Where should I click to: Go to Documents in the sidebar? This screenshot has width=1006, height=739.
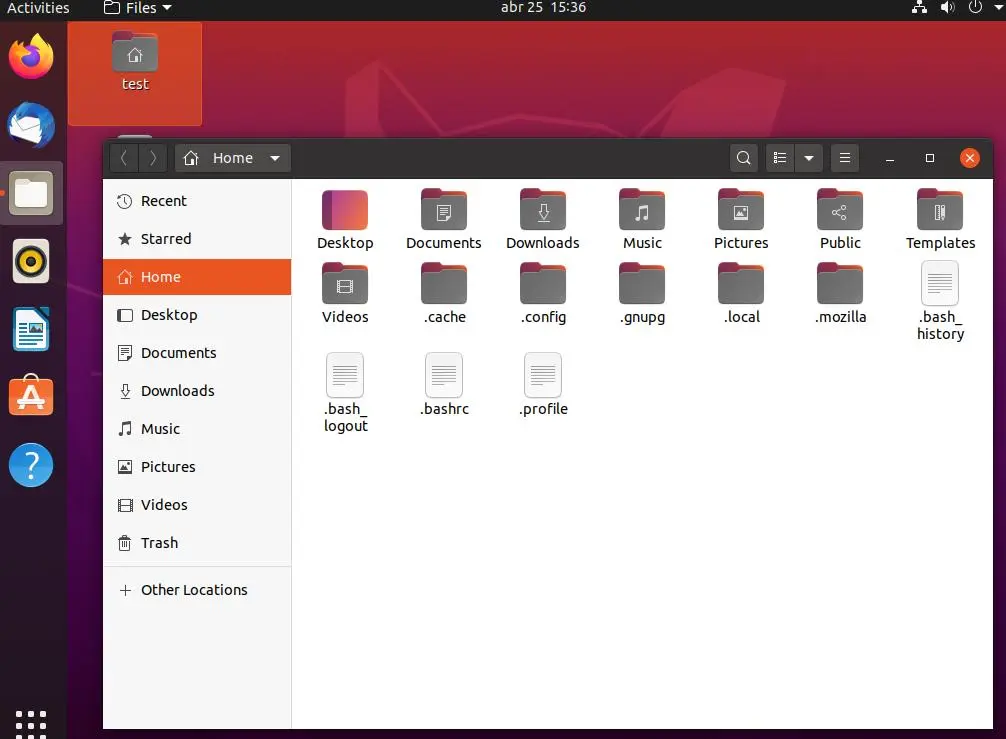coord(197,352)
